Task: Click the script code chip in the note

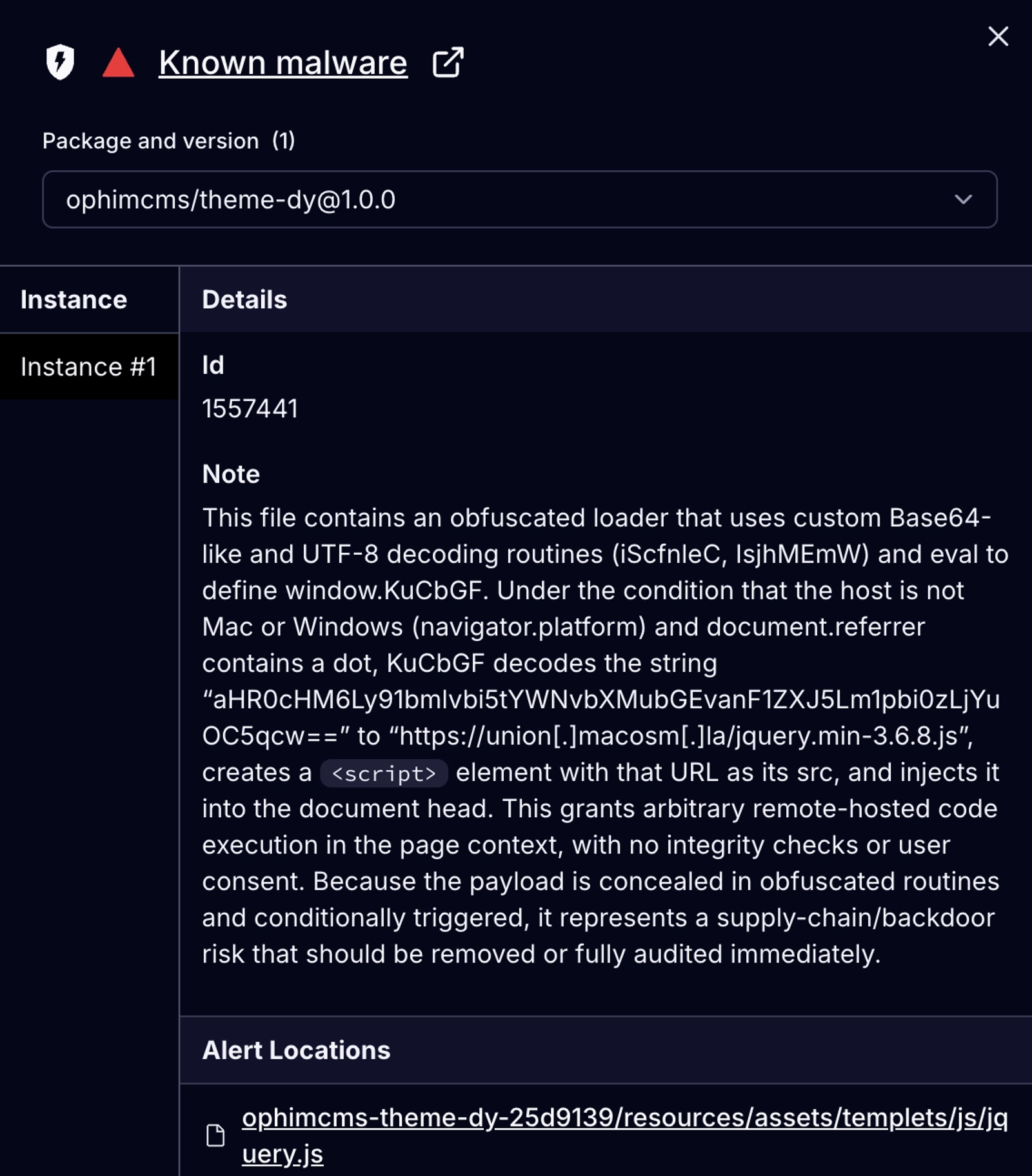Action: click(384, 772)
